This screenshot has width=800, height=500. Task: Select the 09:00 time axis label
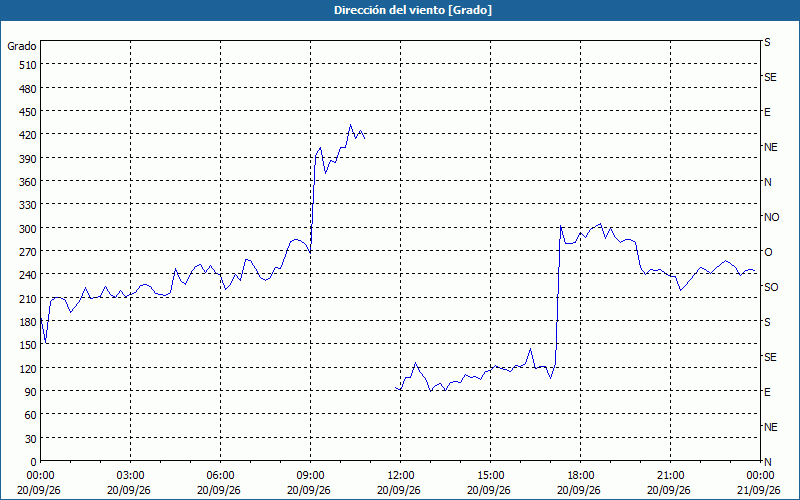coord(311,476)
